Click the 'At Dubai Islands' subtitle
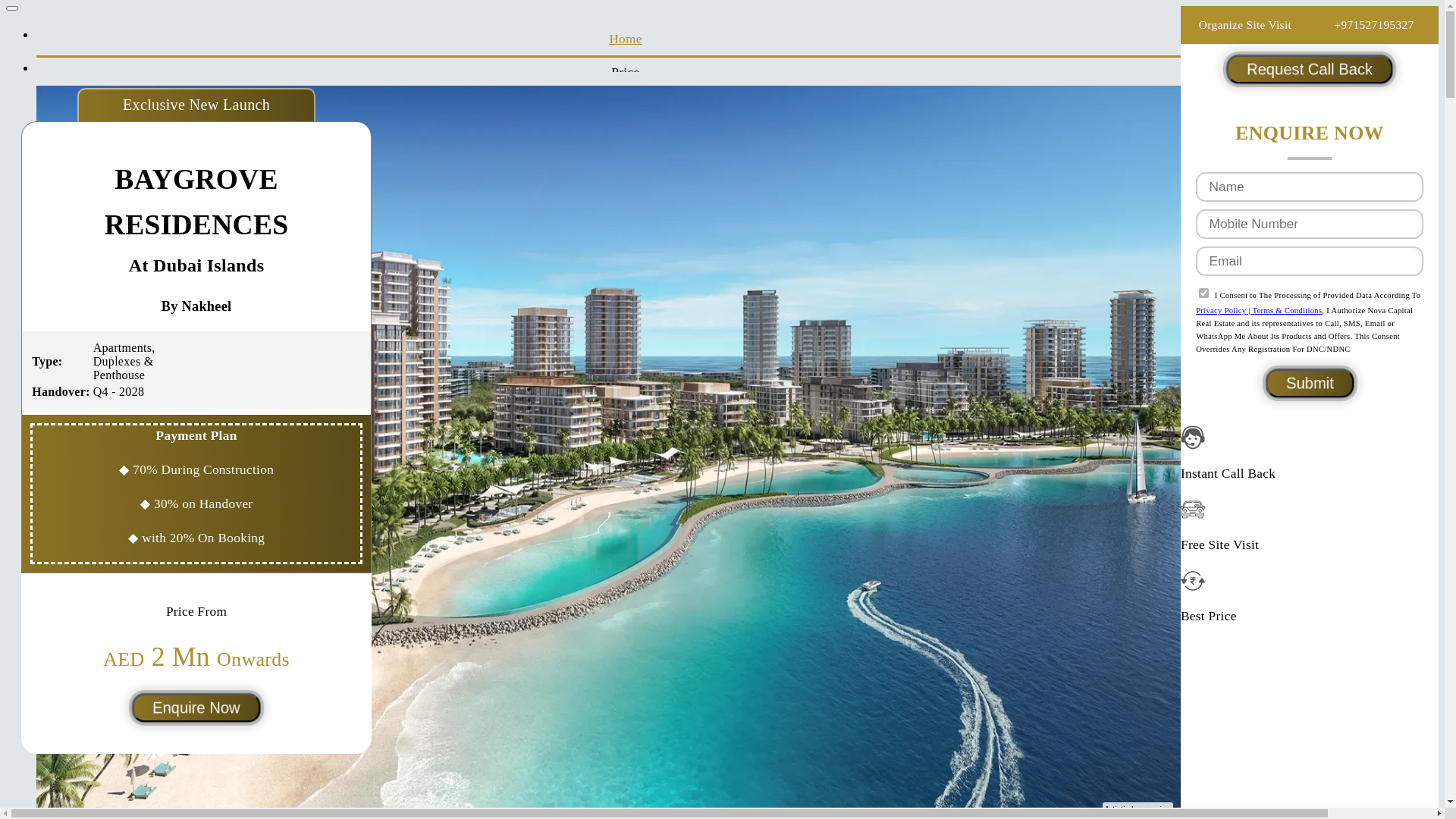The width and height of the screenshot is (1456, 819). tap(196, 265)
